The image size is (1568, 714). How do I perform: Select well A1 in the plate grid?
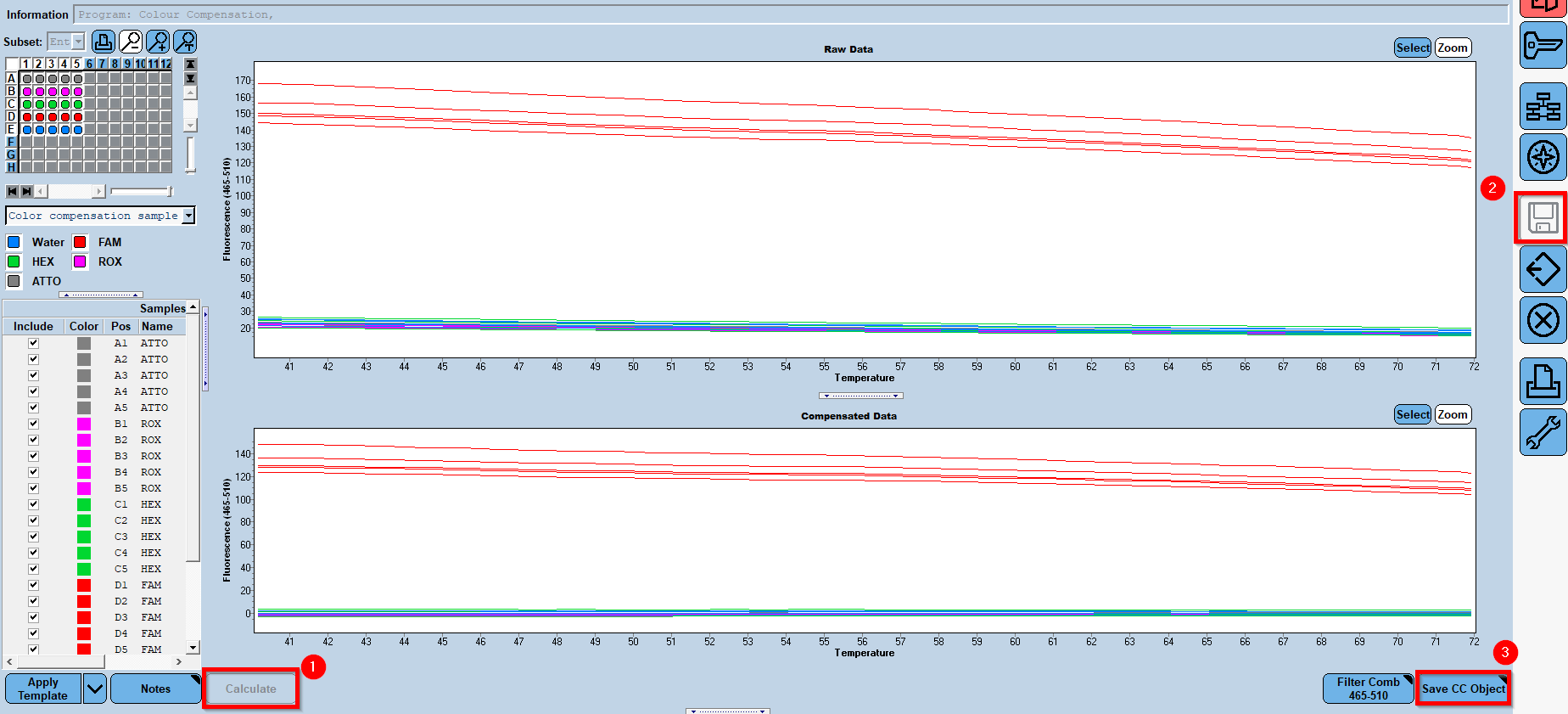[27, 79]
